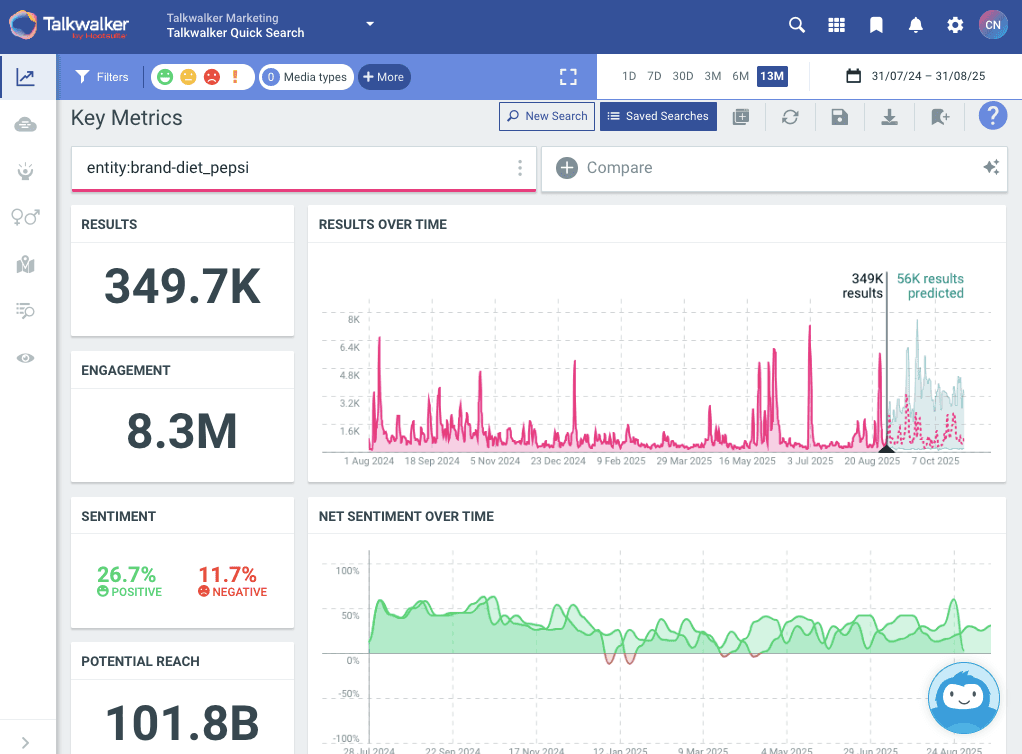Click the forecast marker on results timeline

pos(886,447)
